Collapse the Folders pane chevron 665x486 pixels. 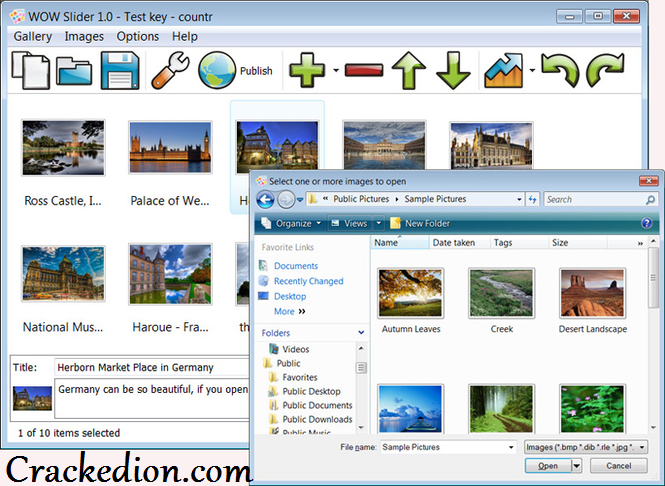click(x=361, y=333)
